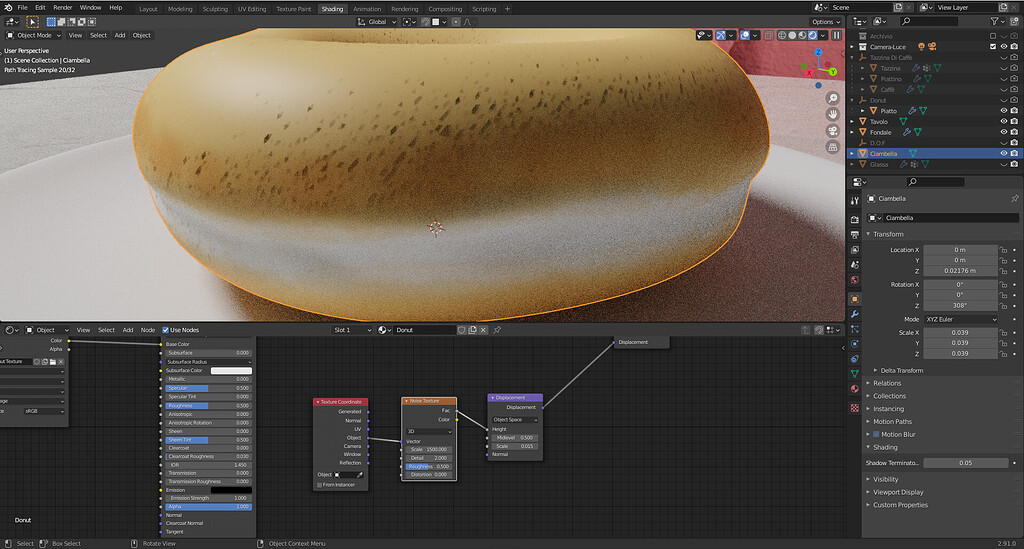
Task: Expand the Visibility panel
Action: pyautogui.click(x=886, y=479)
